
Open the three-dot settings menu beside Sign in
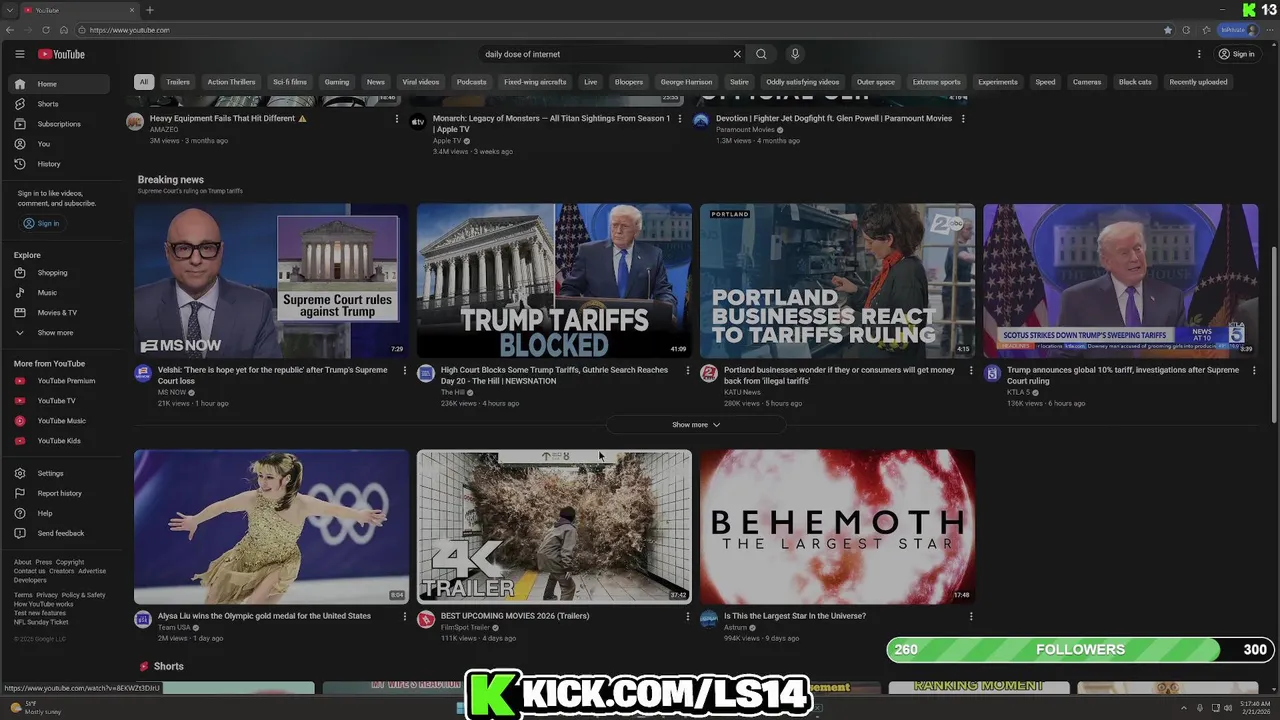[x=1199, y=54]
